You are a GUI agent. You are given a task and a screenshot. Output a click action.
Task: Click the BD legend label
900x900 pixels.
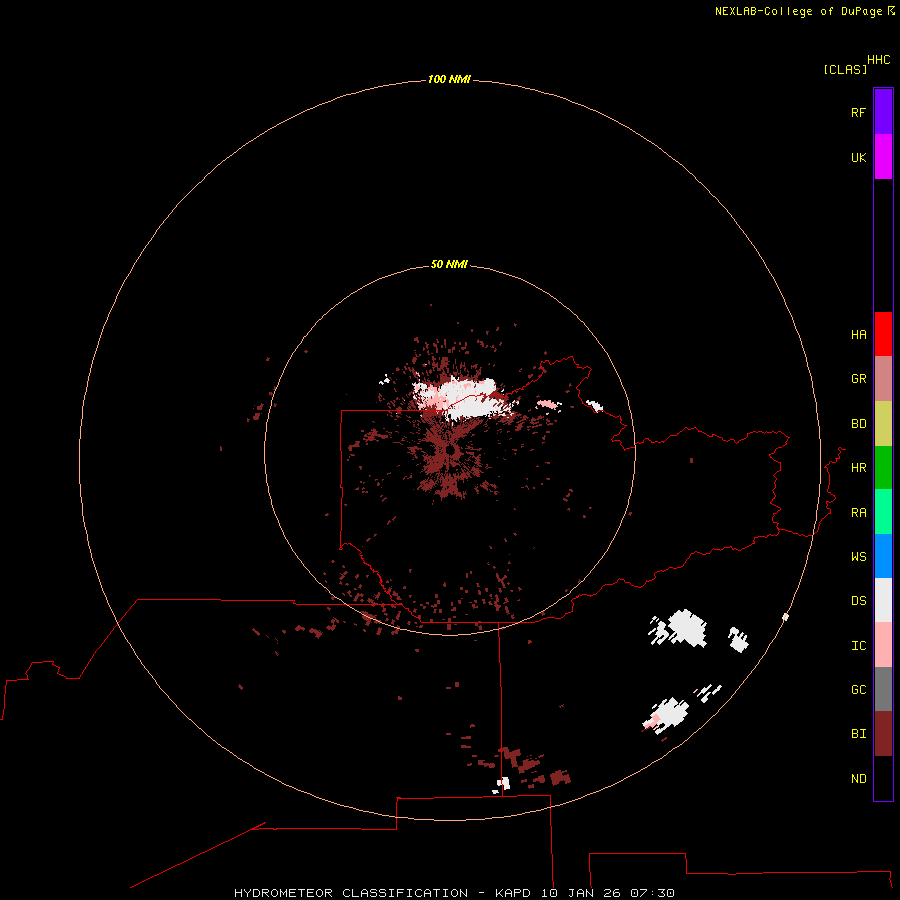tap(858, 424)
